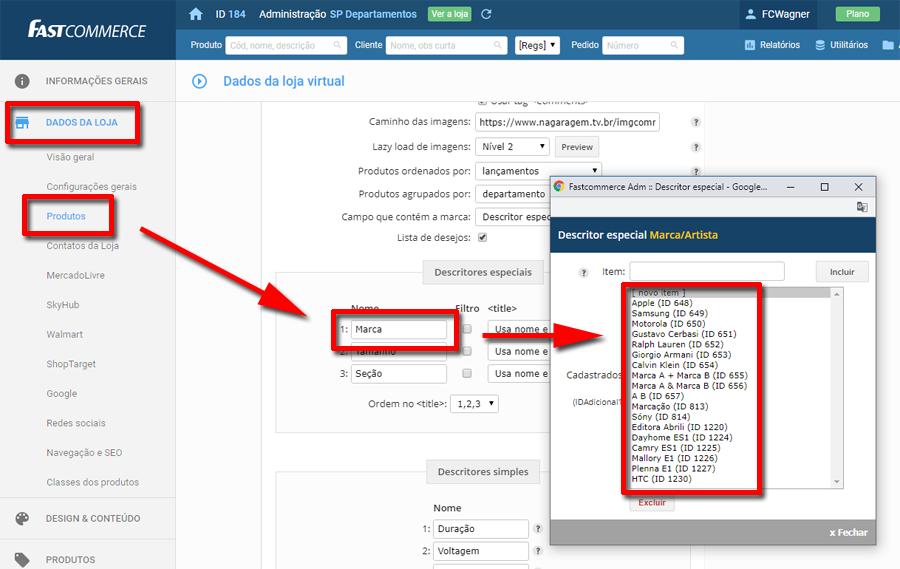Image resolution: width=900 pixels, height=569 pixels.
Task: Click the popup list scrollbar down arrow
Action: [837, 482]
